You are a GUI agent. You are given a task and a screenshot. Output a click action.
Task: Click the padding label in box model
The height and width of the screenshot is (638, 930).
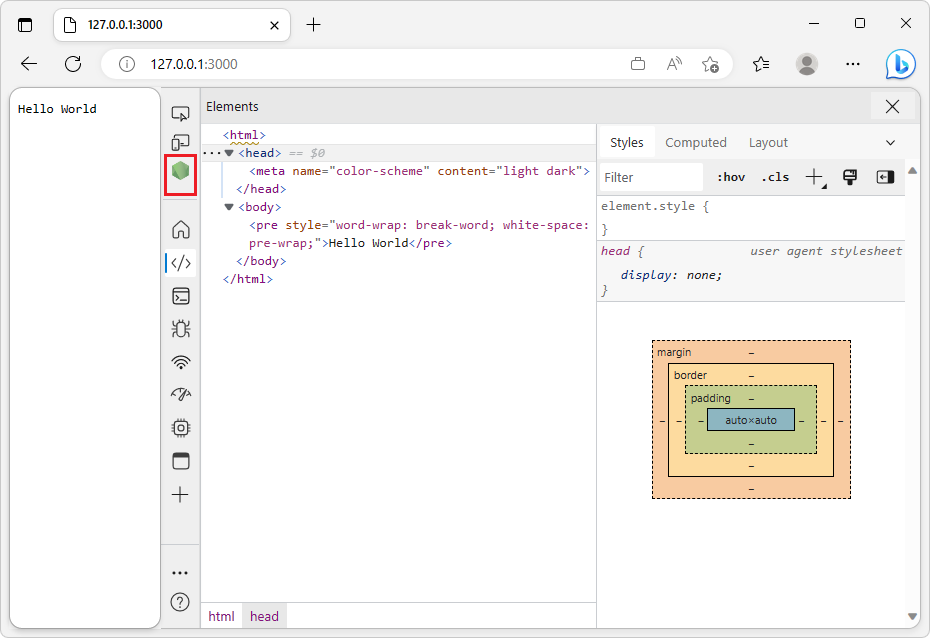pos(711,398)
